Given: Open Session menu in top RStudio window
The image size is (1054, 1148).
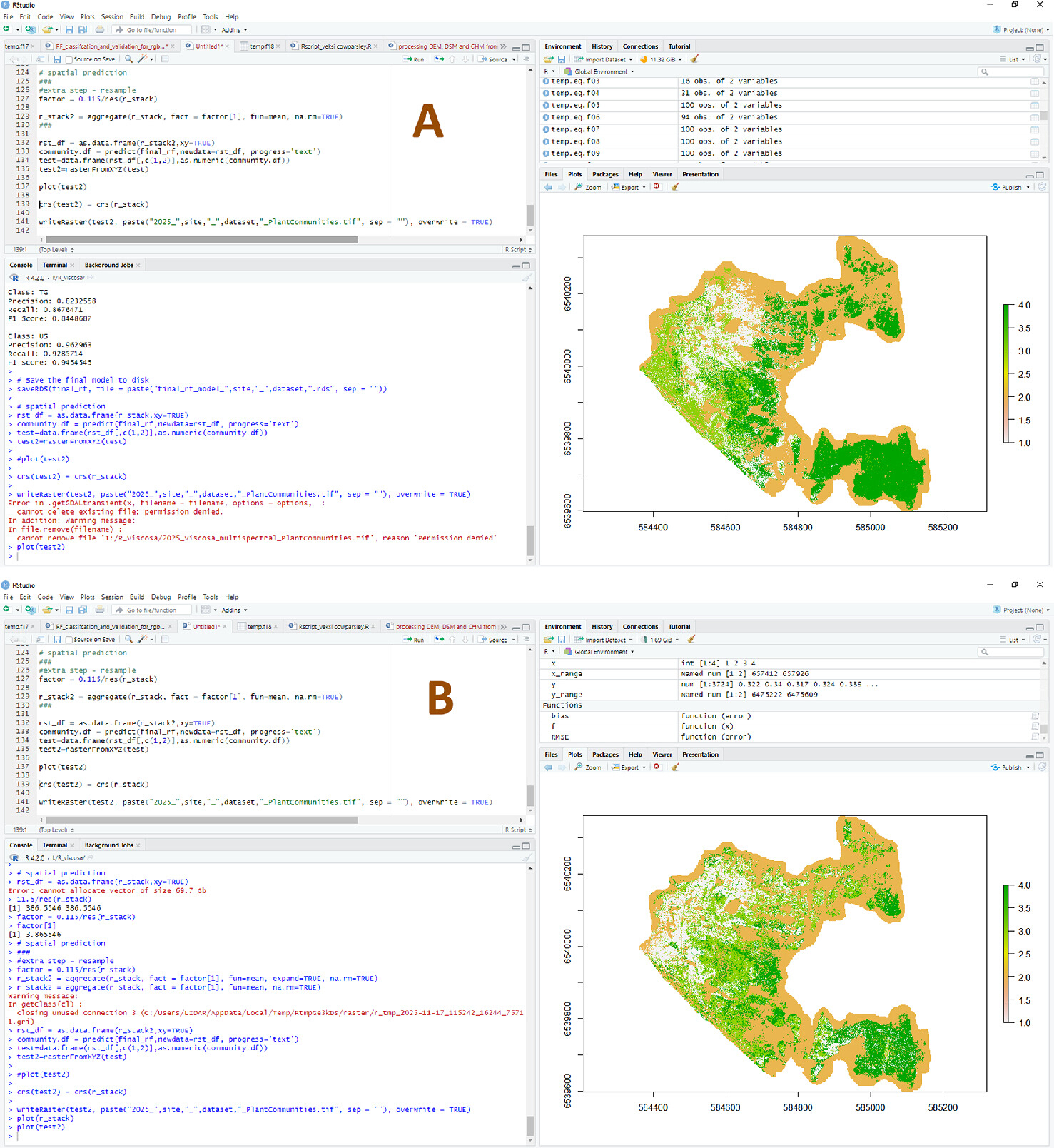Looking at the screenshot, I should click(x=111, y=16).
